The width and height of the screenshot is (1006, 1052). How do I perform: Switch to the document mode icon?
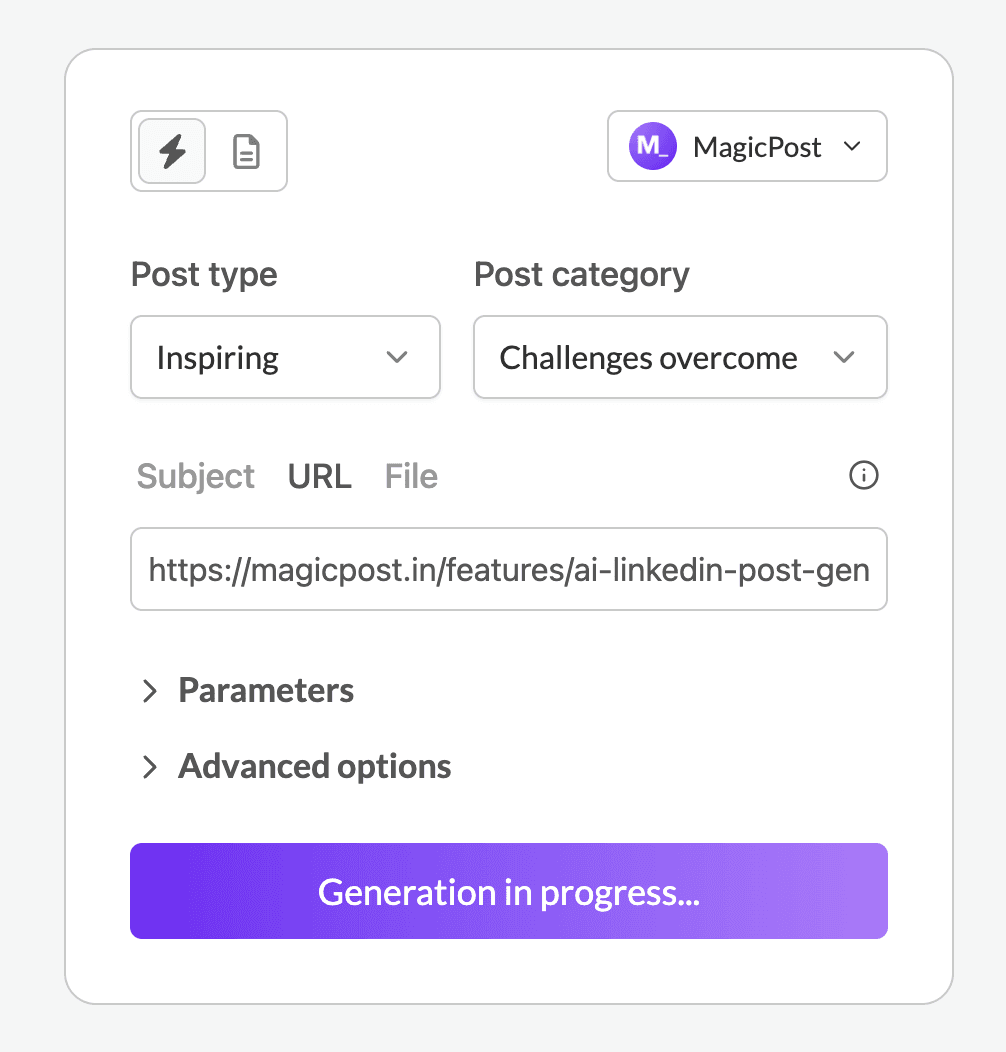[x=246, y=151]
